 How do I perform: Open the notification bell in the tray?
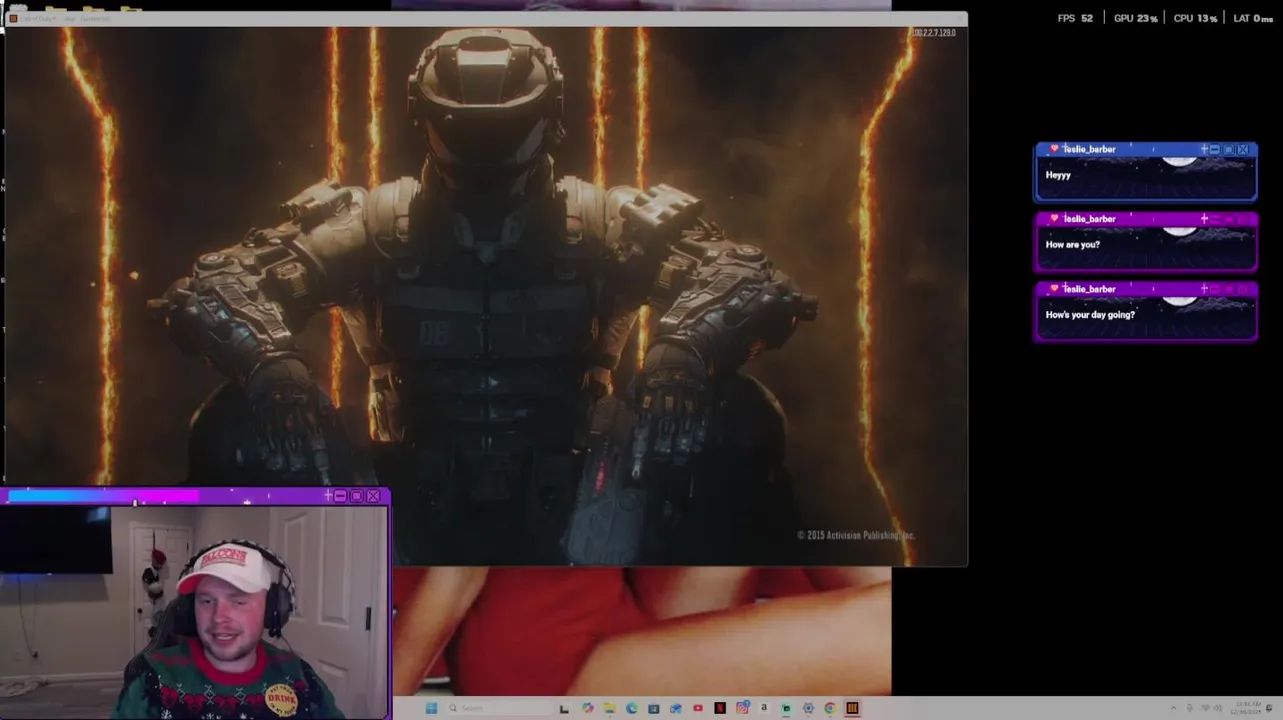click(1269, 708)
